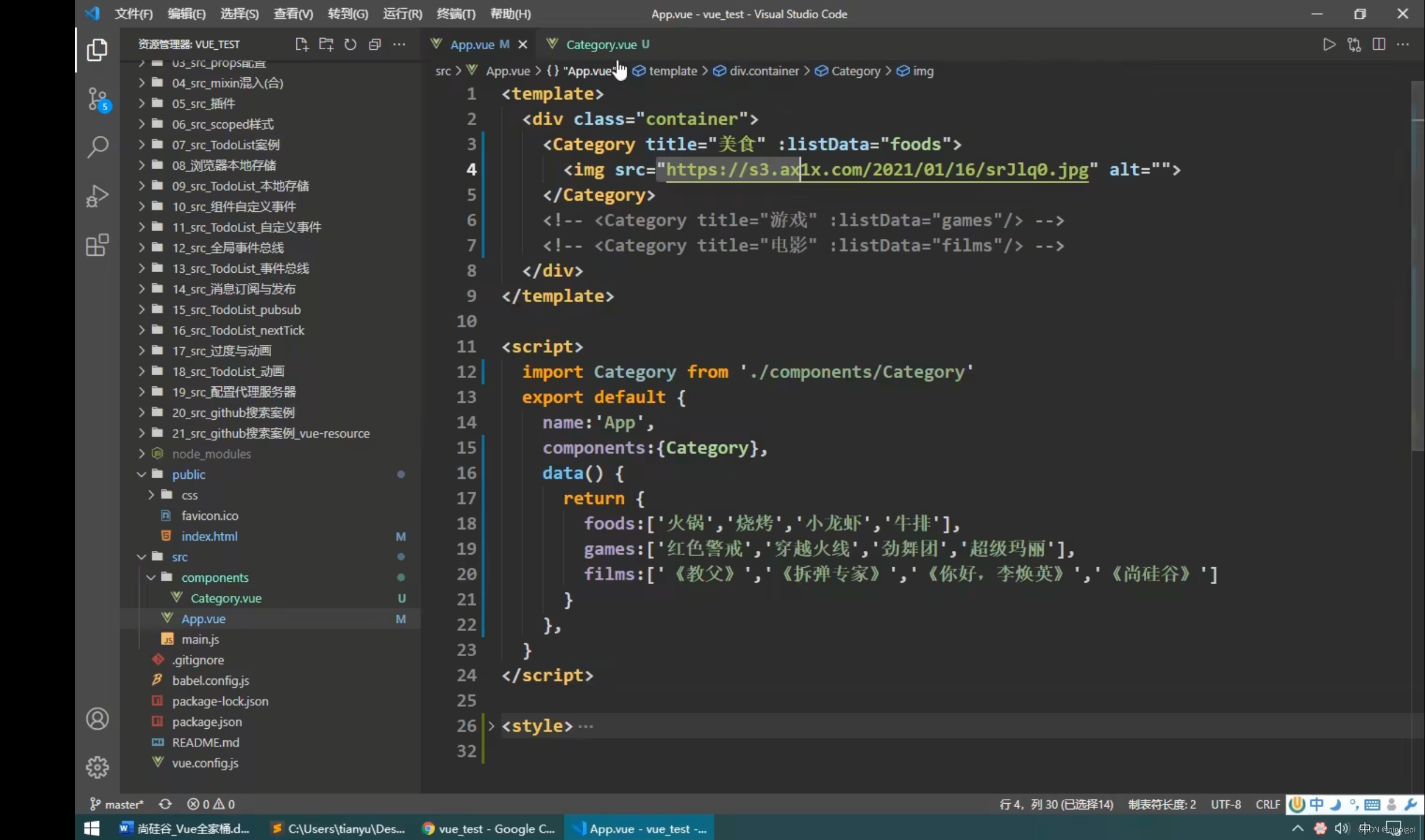Show hidden system tray icons
Viewport: 1425px width, 840px height.
pyautogui.click(x=1297, y=828)
